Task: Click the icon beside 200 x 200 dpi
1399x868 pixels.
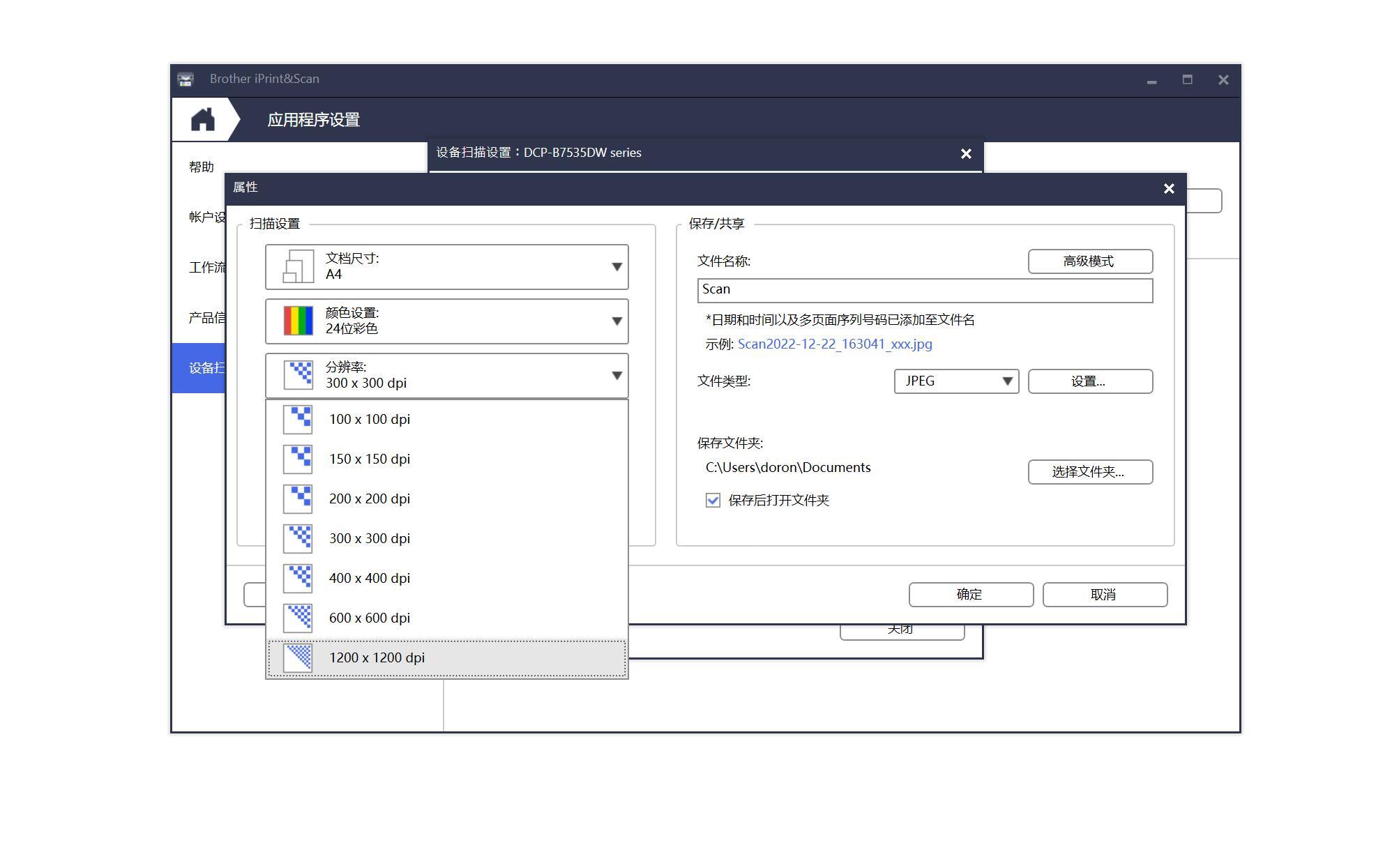Action: click(298, 499)
